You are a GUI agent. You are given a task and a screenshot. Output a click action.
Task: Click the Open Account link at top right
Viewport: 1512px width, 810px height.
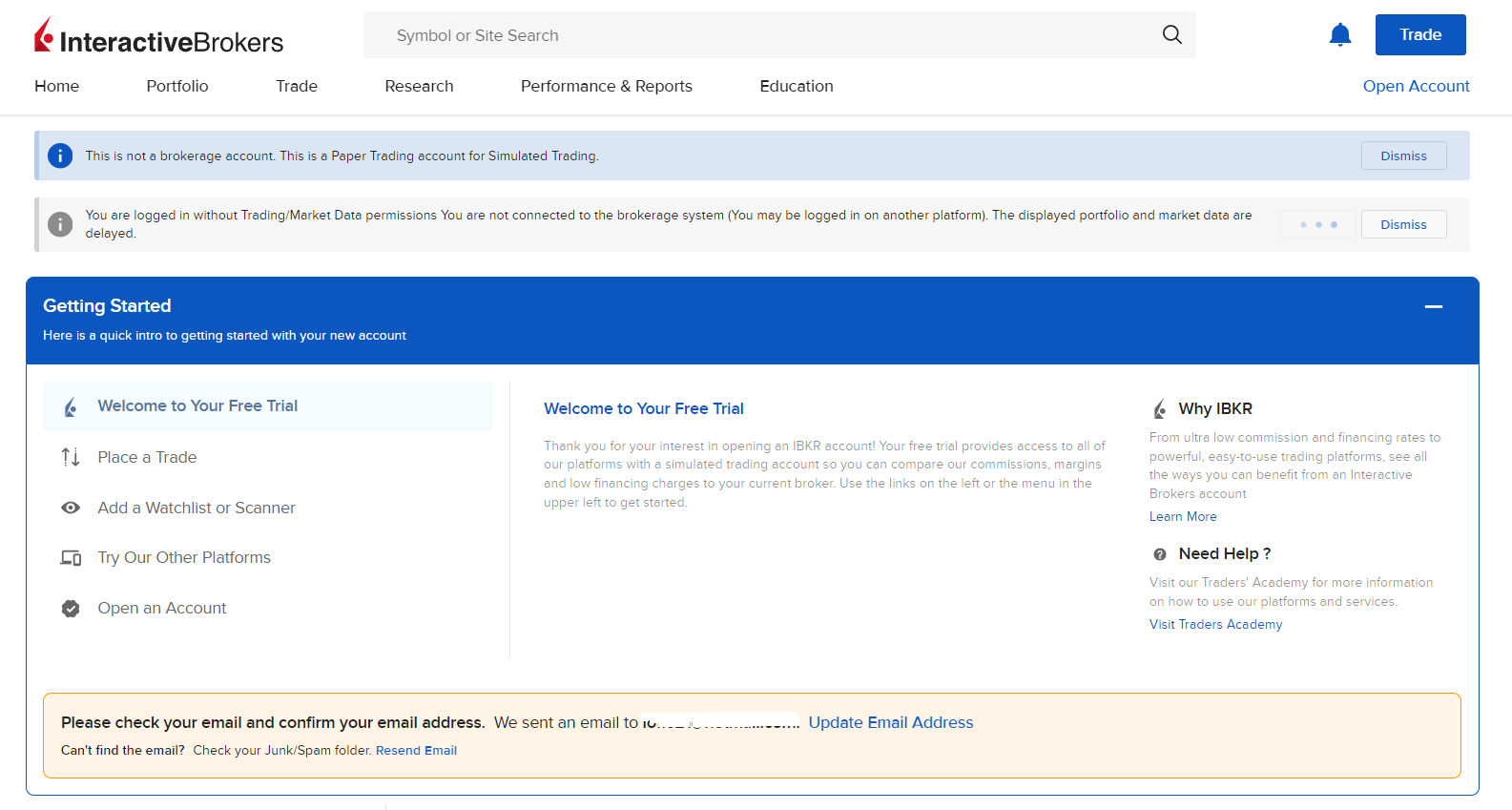[1416, 86]
